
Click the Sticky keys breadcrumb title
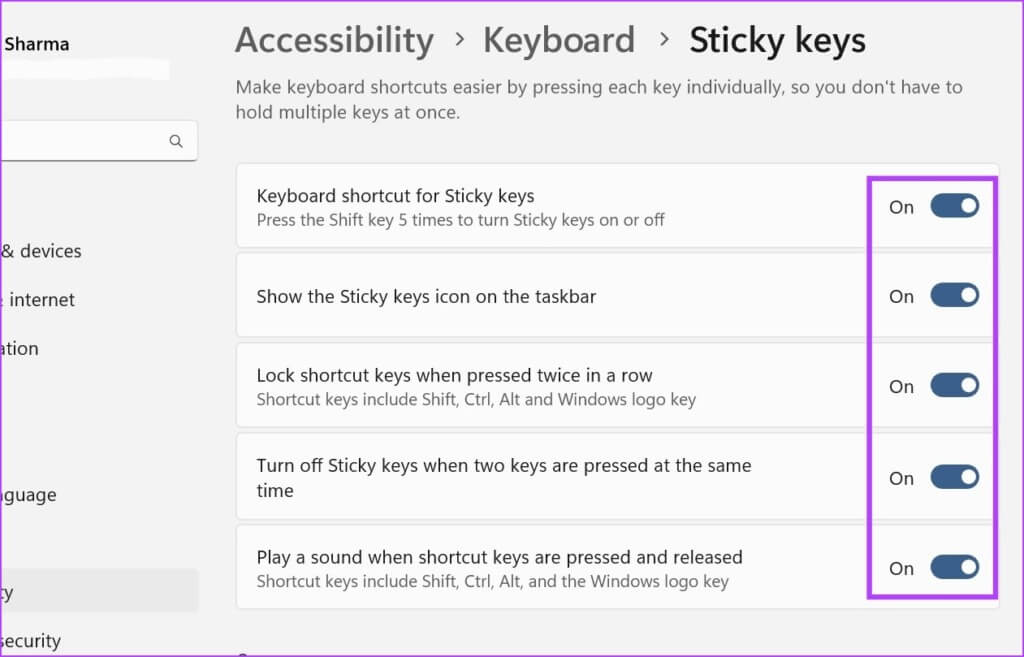tap(777, 41)
